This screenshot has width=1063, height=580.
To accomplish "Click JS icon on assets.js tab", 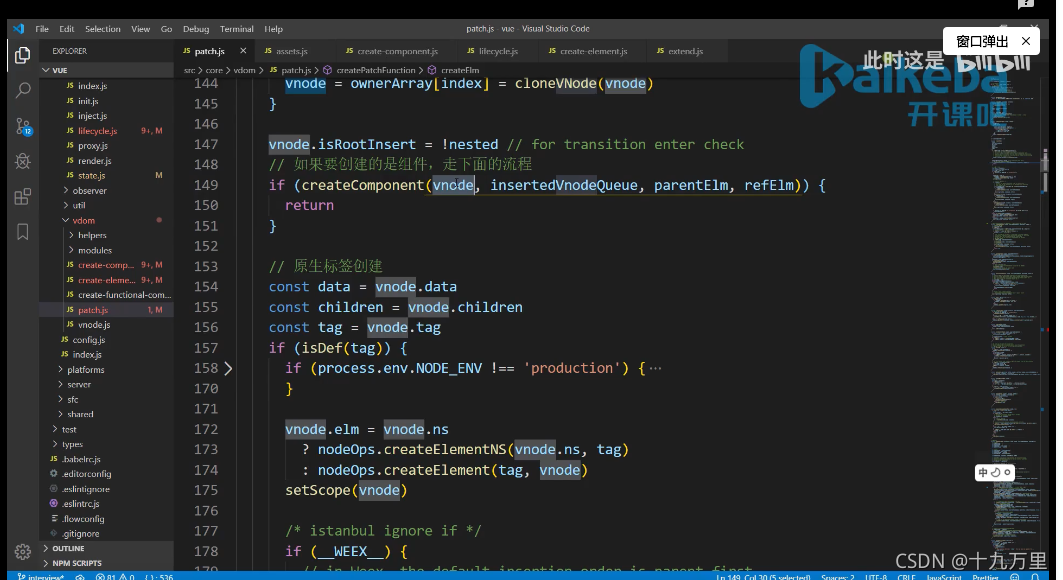I will click(268, 51).
